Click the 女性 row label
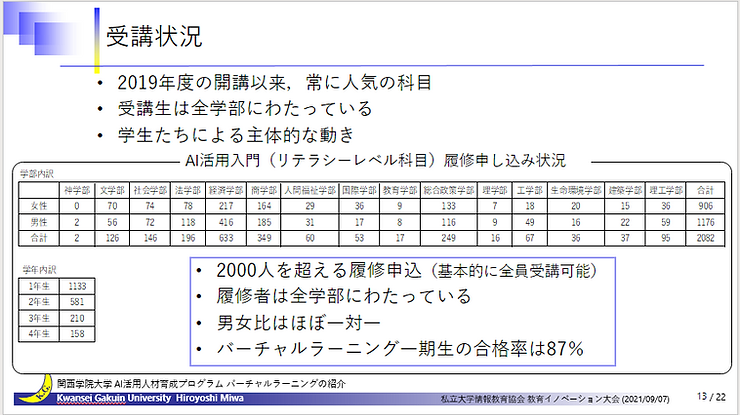This screenshot has width=740, height=415. (39, 205)
